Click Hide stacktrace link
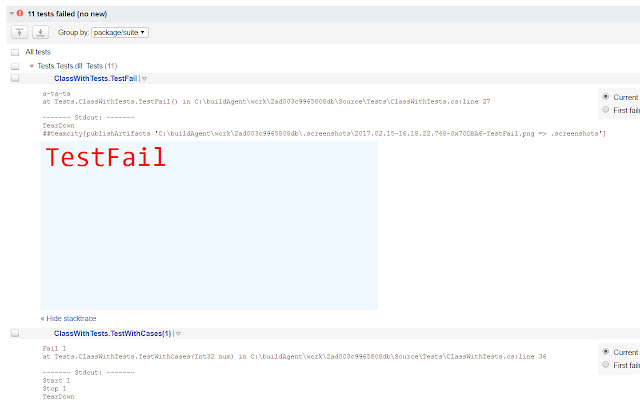Viewport: 640px width, 400px height. point(69,318)
